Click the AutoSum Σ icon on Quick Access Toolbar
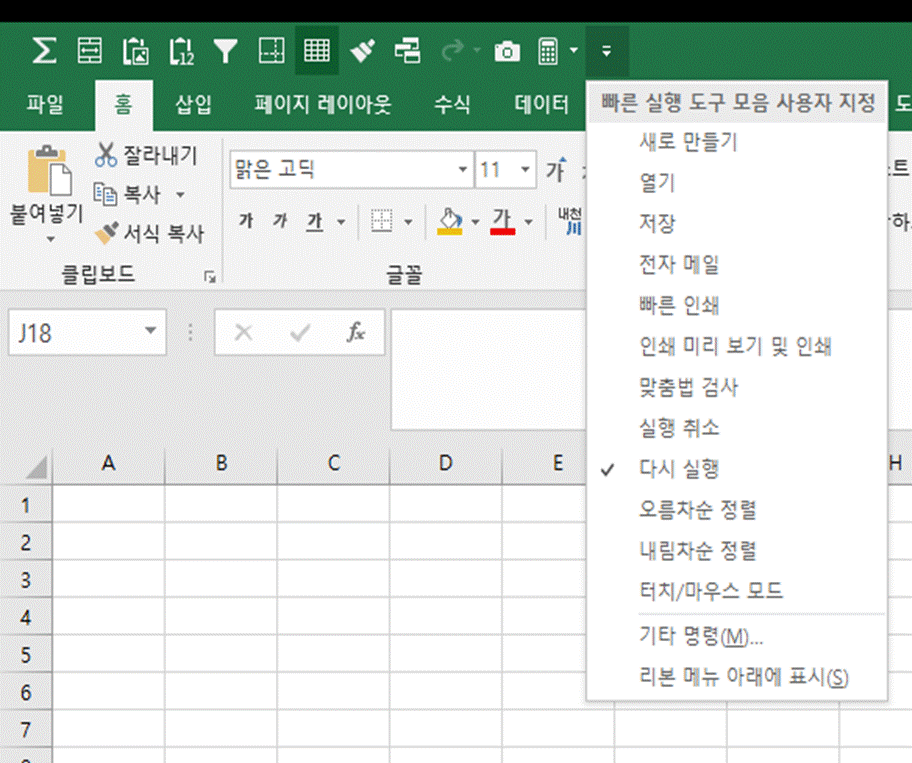The image size is (912, 763). tap(42, 51)
